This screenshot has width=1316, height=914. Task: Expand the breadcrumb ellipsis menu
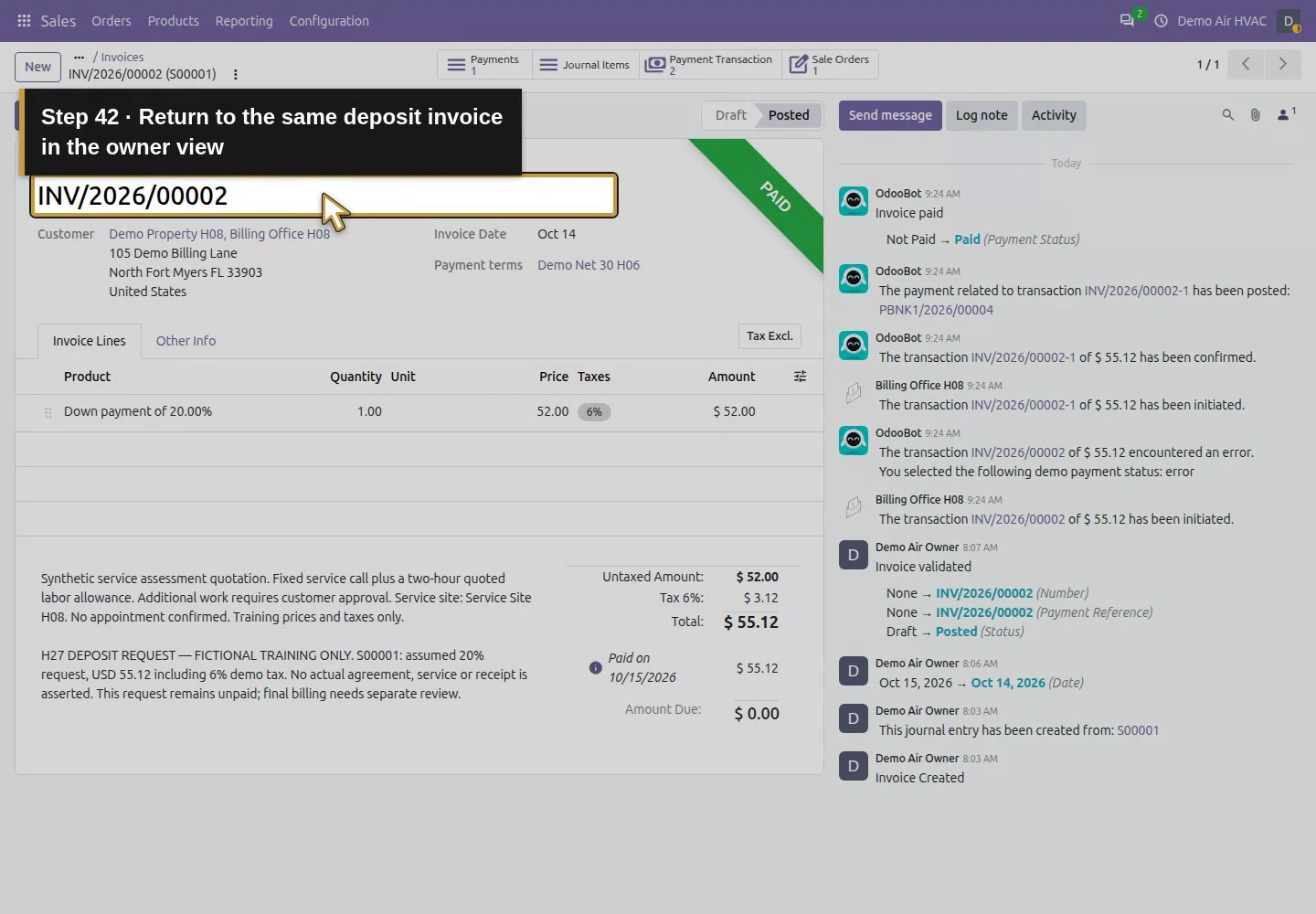pos(79,57)
